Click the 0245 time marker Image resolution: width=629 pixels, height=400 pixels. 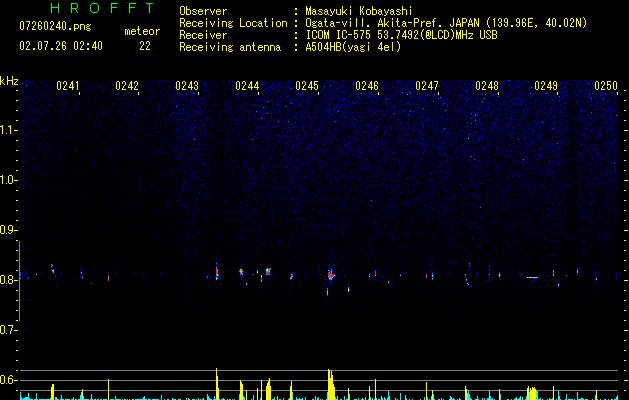coord(307,85)
